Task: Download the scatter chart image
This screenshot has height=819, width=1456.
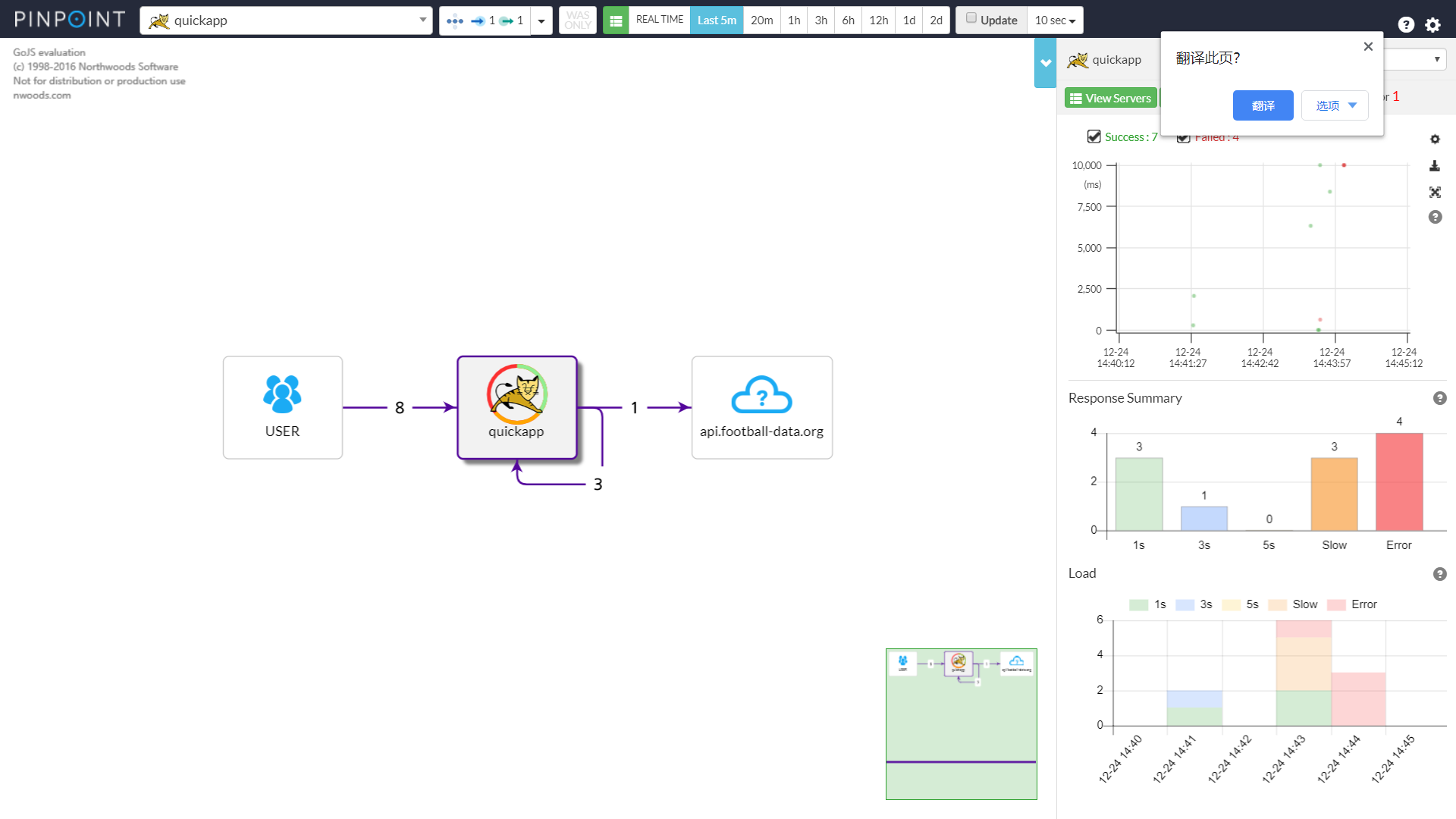Action: pyautogui.click(x=1435, y=165)
